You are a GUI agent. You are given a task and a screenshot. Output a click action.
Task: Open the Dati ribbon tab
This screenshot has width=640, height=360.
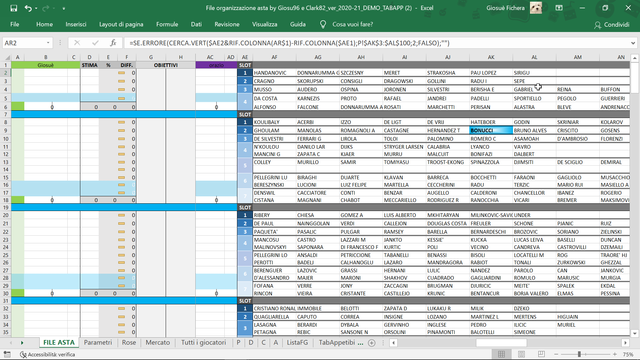(196, 24)
